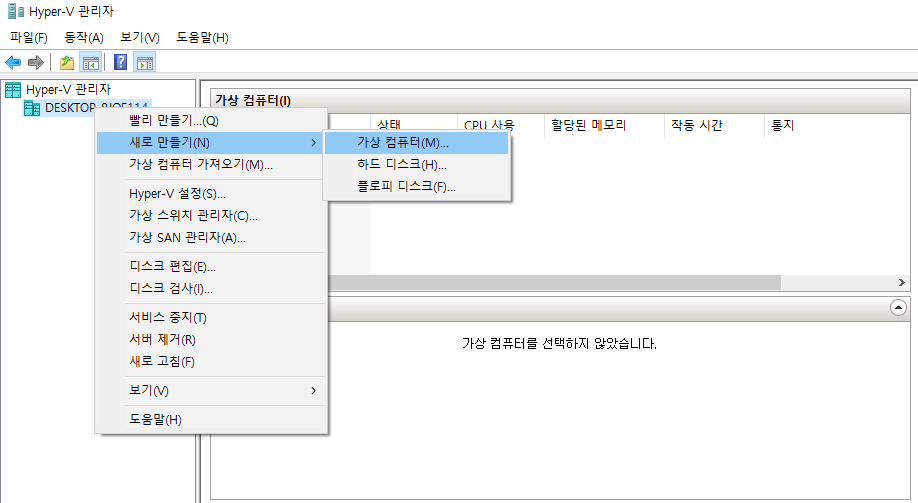Click the horizontal scrollbar thumb
This screenshot has height=503, width=918.
[553, 283]
